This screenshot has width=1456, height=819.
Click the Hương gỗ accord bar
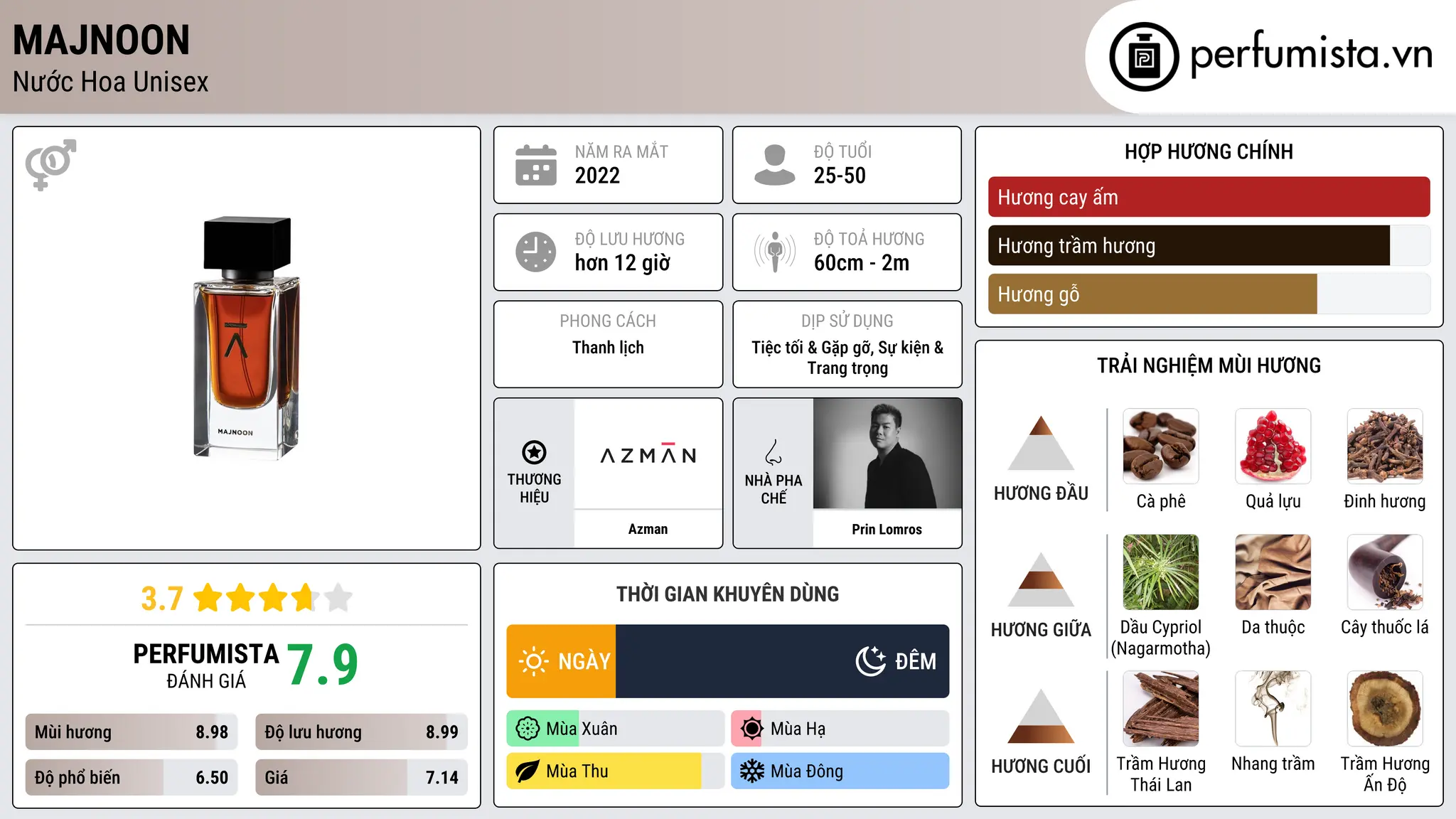point(1209,294)
